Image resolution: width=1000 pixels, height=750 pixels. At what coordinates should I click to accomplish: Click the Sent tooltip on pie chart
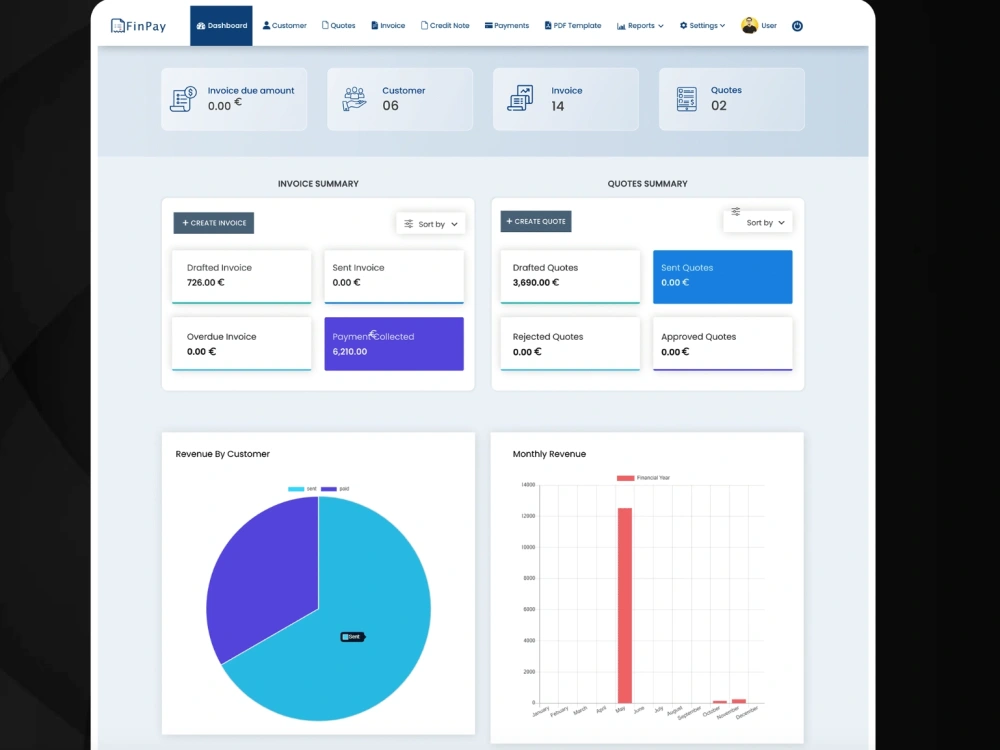pos(352,636)
